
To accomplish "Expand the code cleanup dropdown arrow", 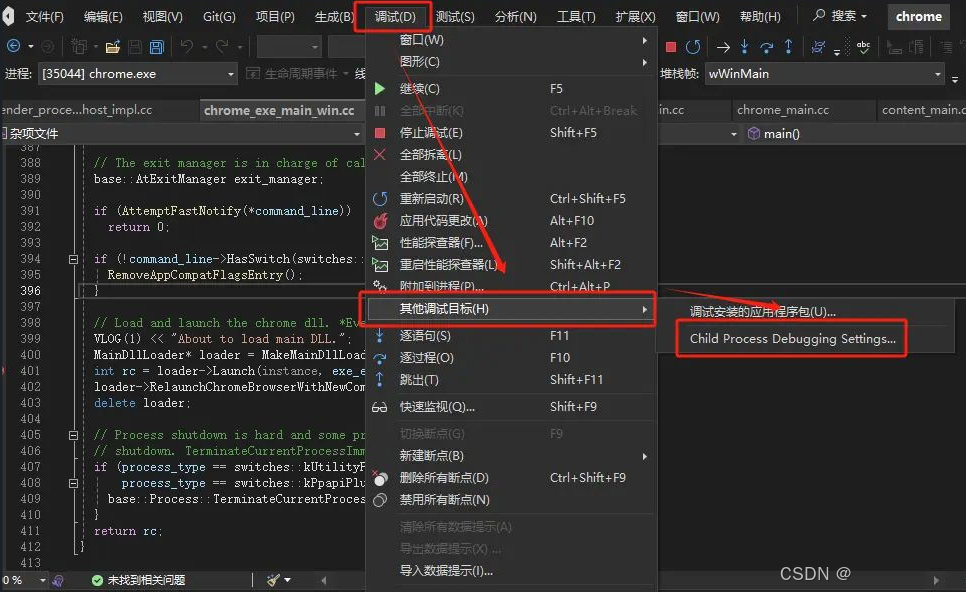I will coord(288,580).
